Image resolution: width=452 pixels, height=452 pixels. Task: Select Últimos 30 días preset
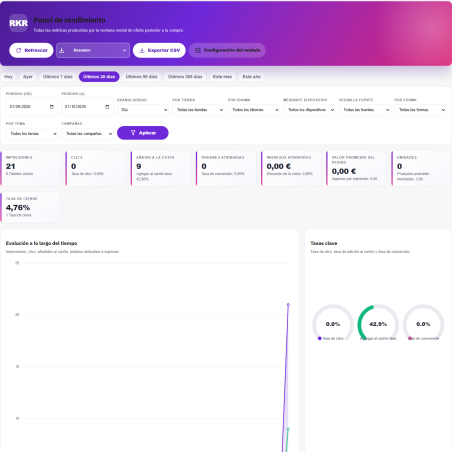(99, 77)
